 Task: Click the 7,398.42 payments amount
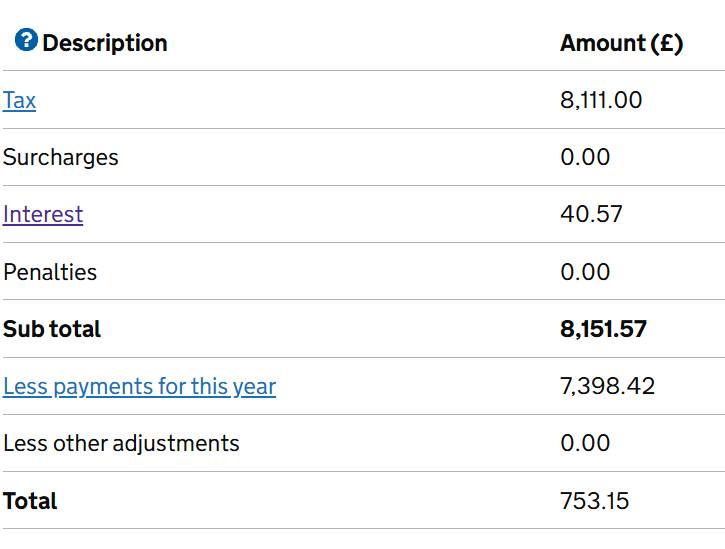click(608, 386)
